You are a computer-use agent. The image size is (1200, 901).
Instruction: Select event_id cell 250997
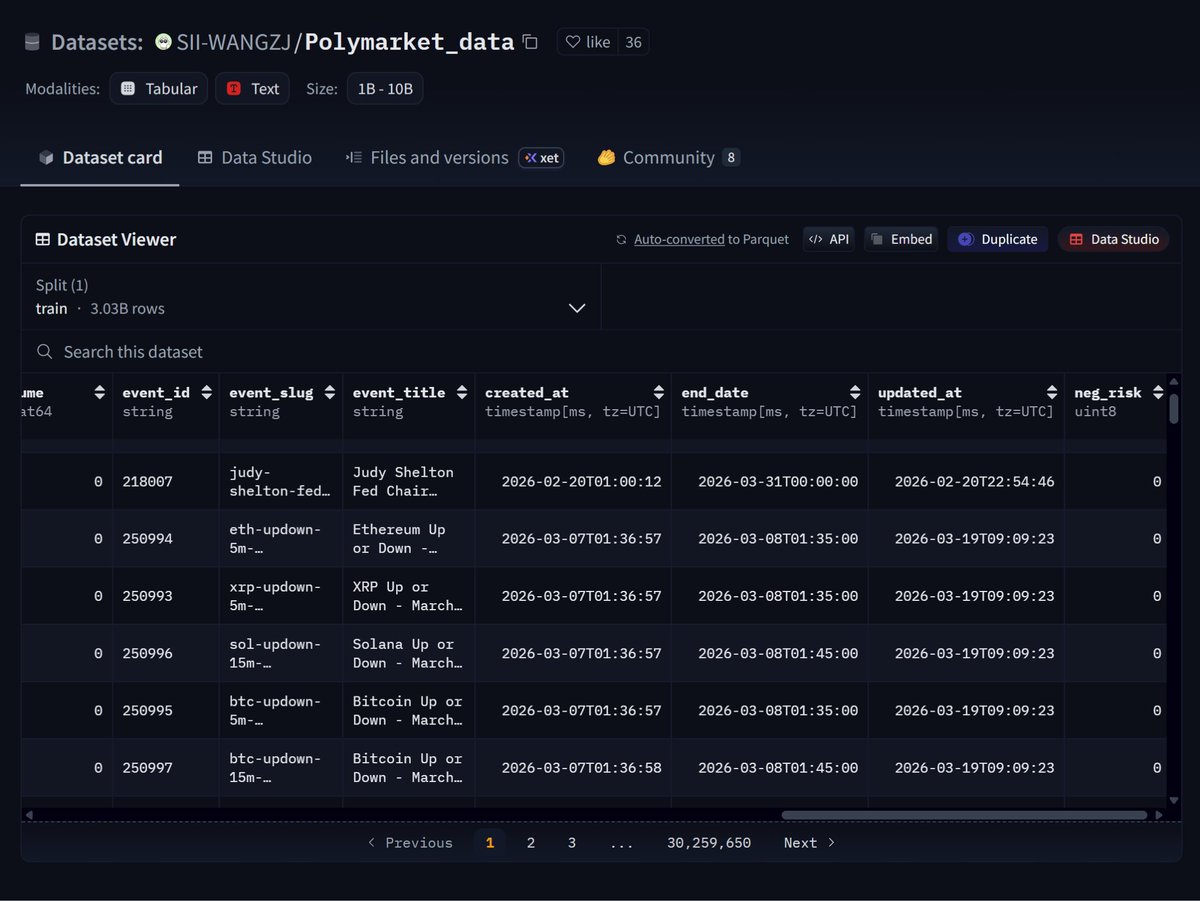pyautogui.click(x=166, y=768)
